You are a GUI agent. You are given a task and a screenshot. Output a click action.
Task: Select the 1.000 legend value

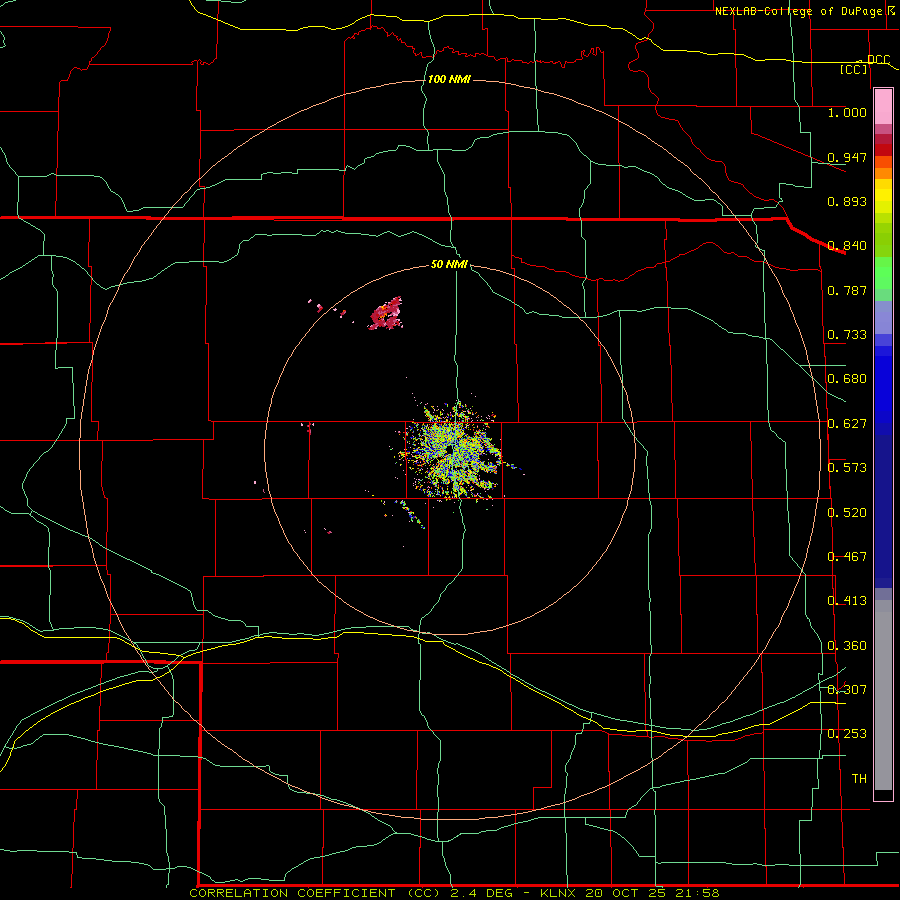pos(847,112)
